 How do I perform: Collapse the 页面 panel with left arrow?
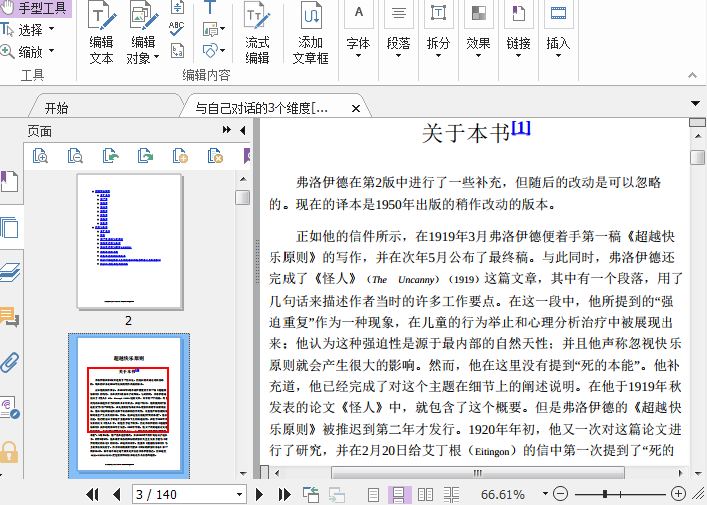coord(243,130)
